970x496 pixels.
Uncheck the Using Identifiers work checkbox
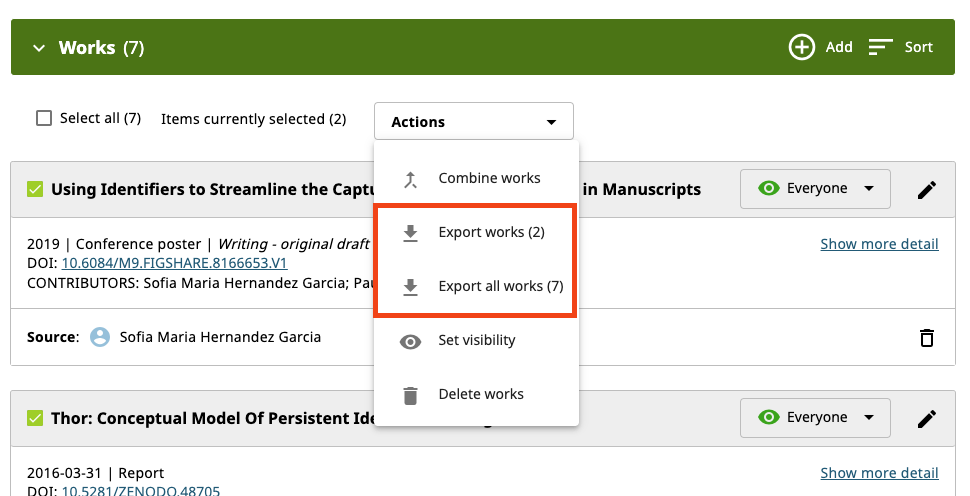pyautogui.click(x=35, y=189)
